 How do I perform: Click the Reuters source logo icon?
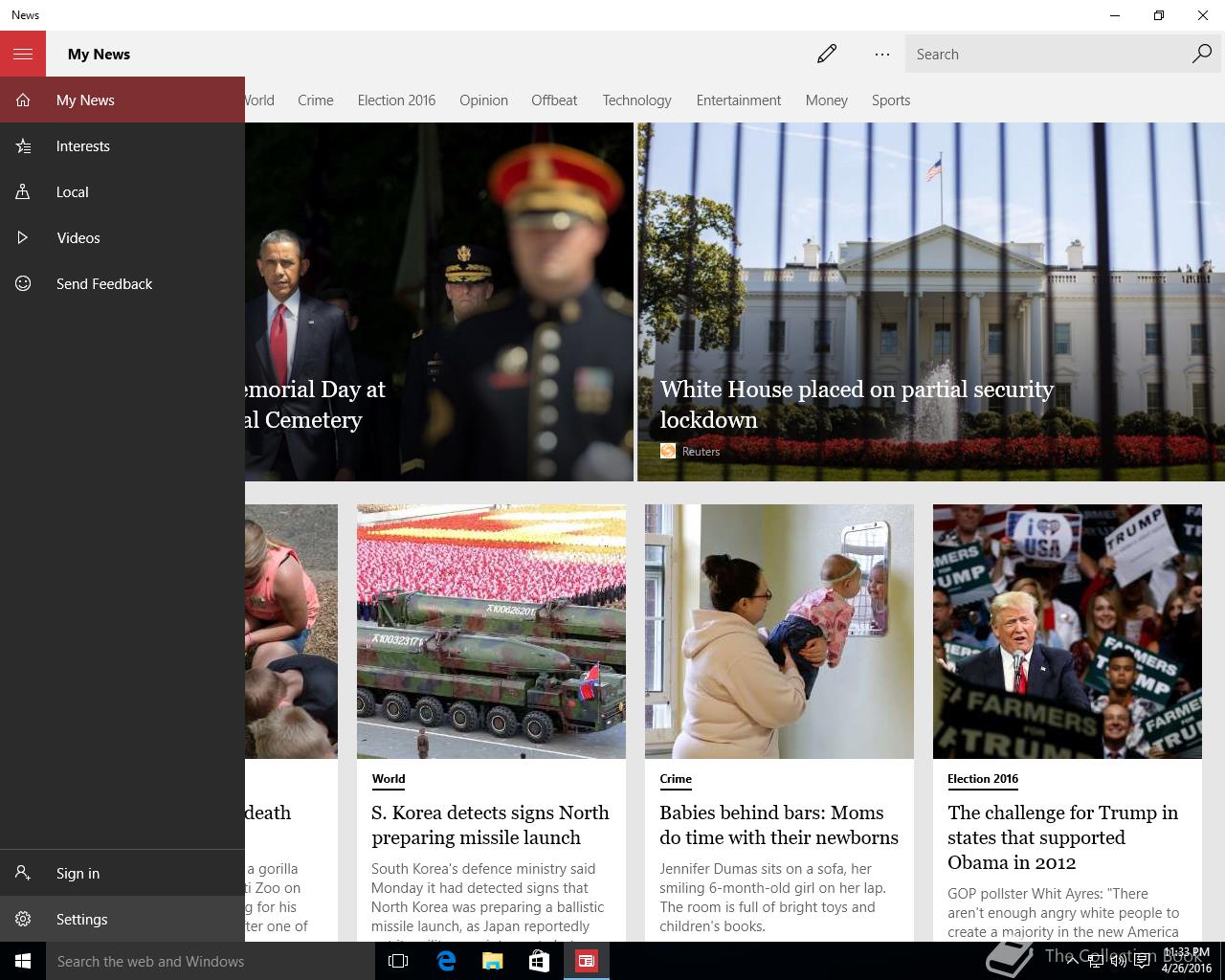(x=668, y=451)
